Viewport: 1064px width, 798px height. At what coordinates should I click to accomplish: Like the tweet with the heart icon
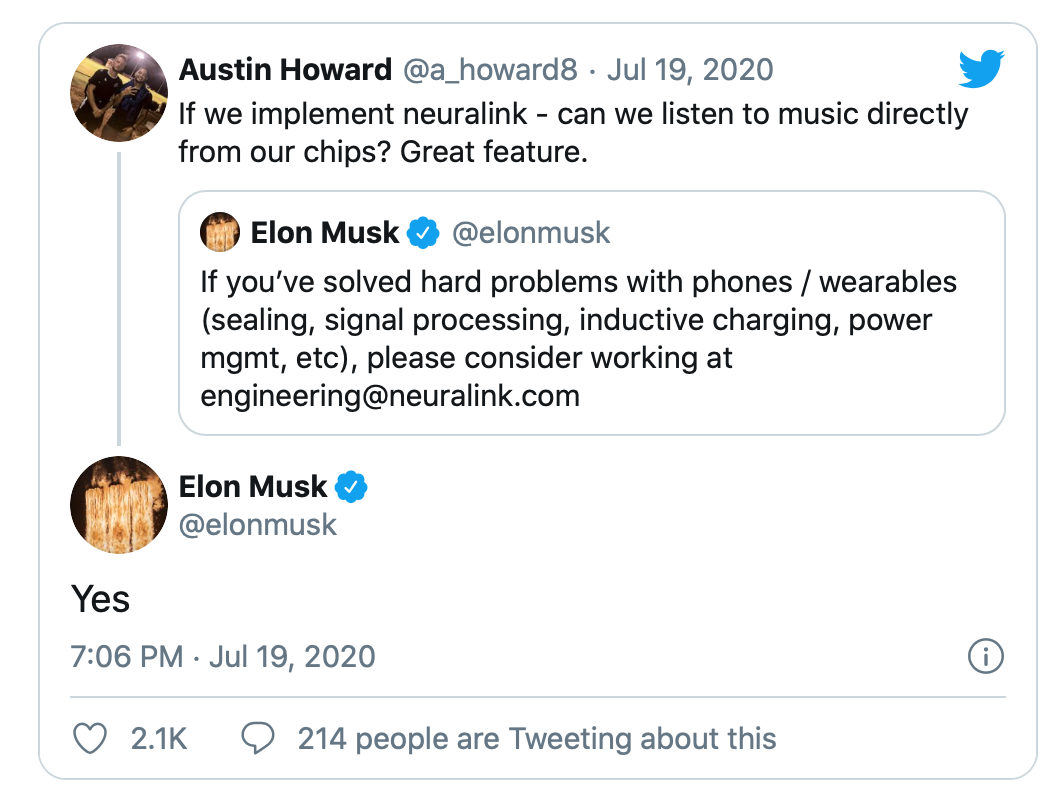tap(90, 738)
